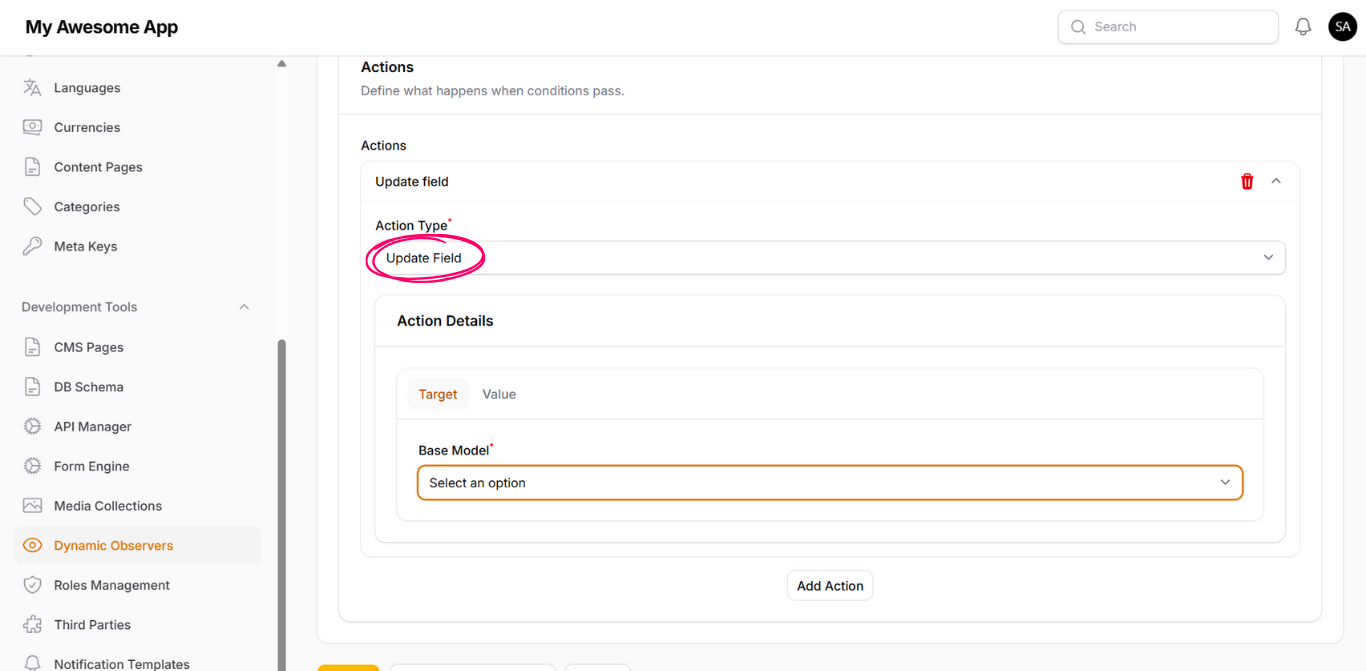Click the Currencies banknote icon in sidebar
Screen dimensions: 1366x671
[32, 127]
